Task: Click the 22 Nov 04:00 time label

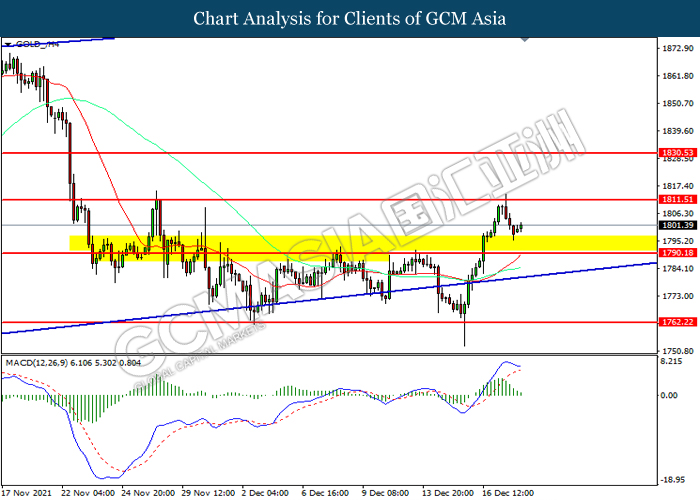Action: pos(88,493)
